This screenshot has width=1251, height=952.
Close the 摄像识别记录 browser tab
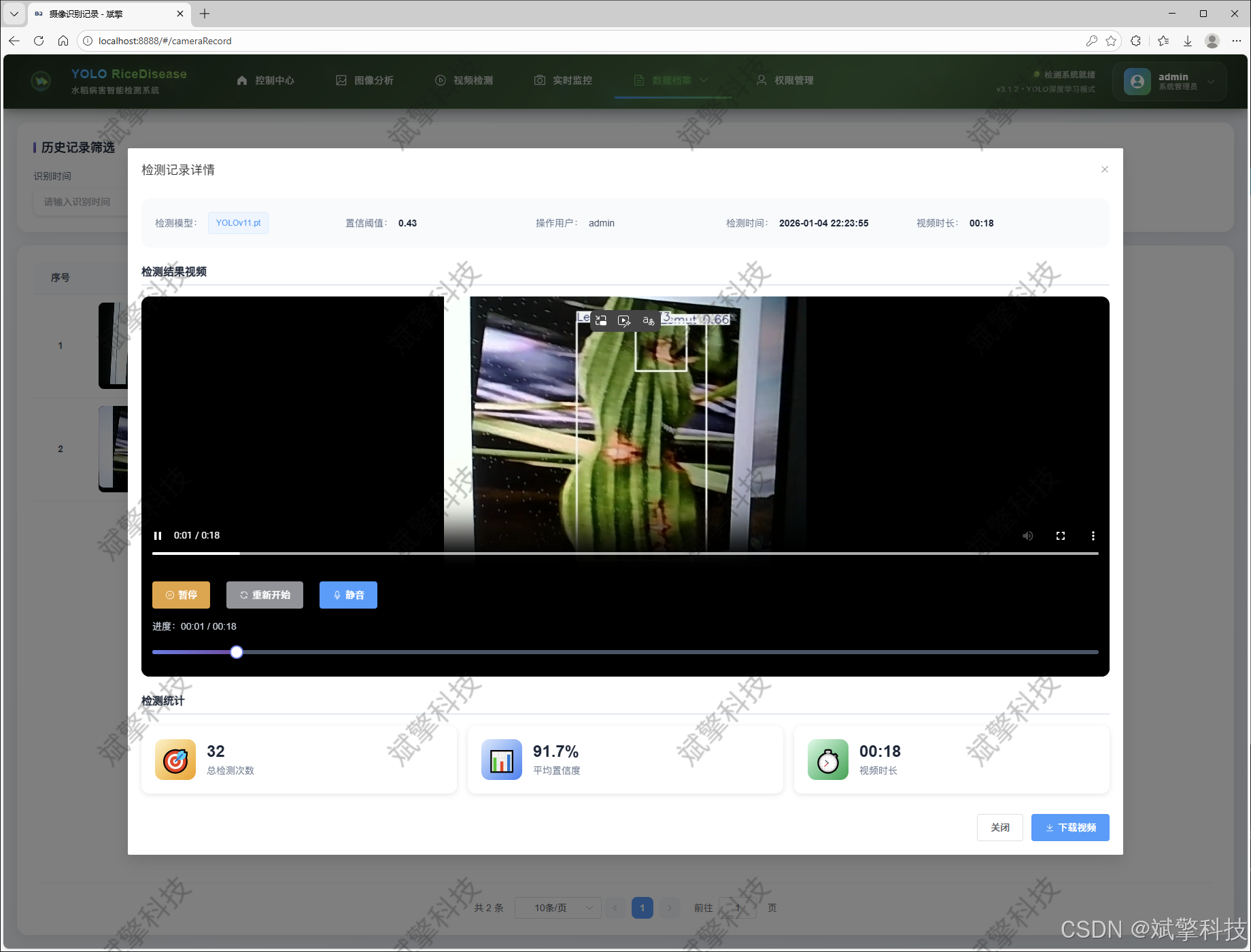(180, 14)
